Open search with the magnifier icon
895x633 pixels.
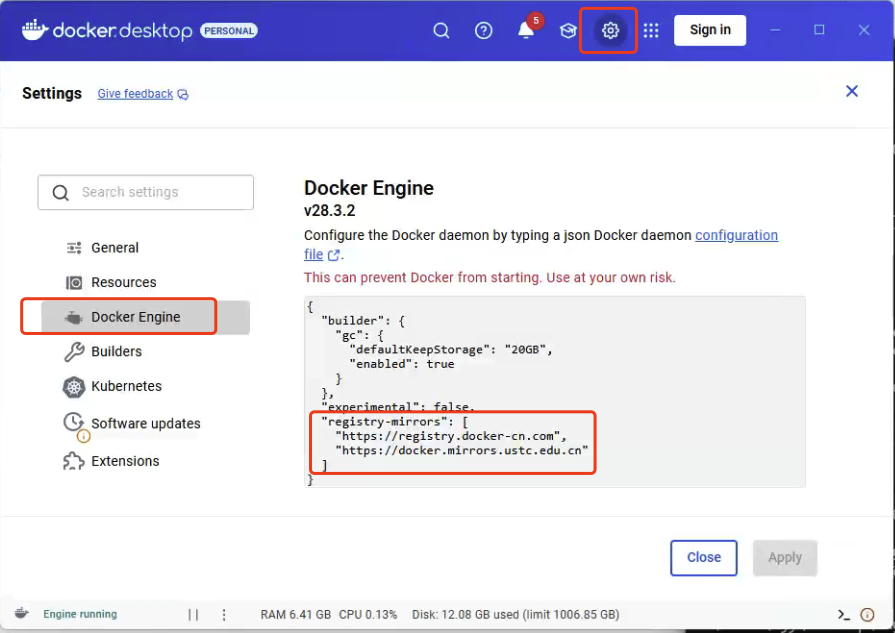pos(441,30)
